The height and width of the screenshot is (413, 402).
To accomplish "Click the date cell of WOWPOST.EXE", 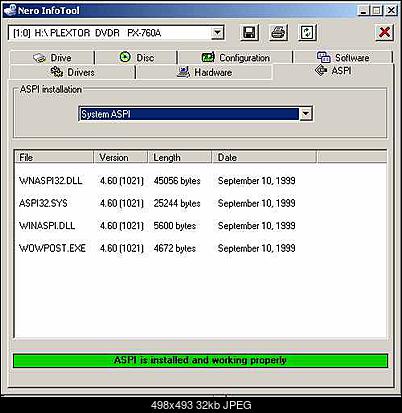I will coord(256,248).
